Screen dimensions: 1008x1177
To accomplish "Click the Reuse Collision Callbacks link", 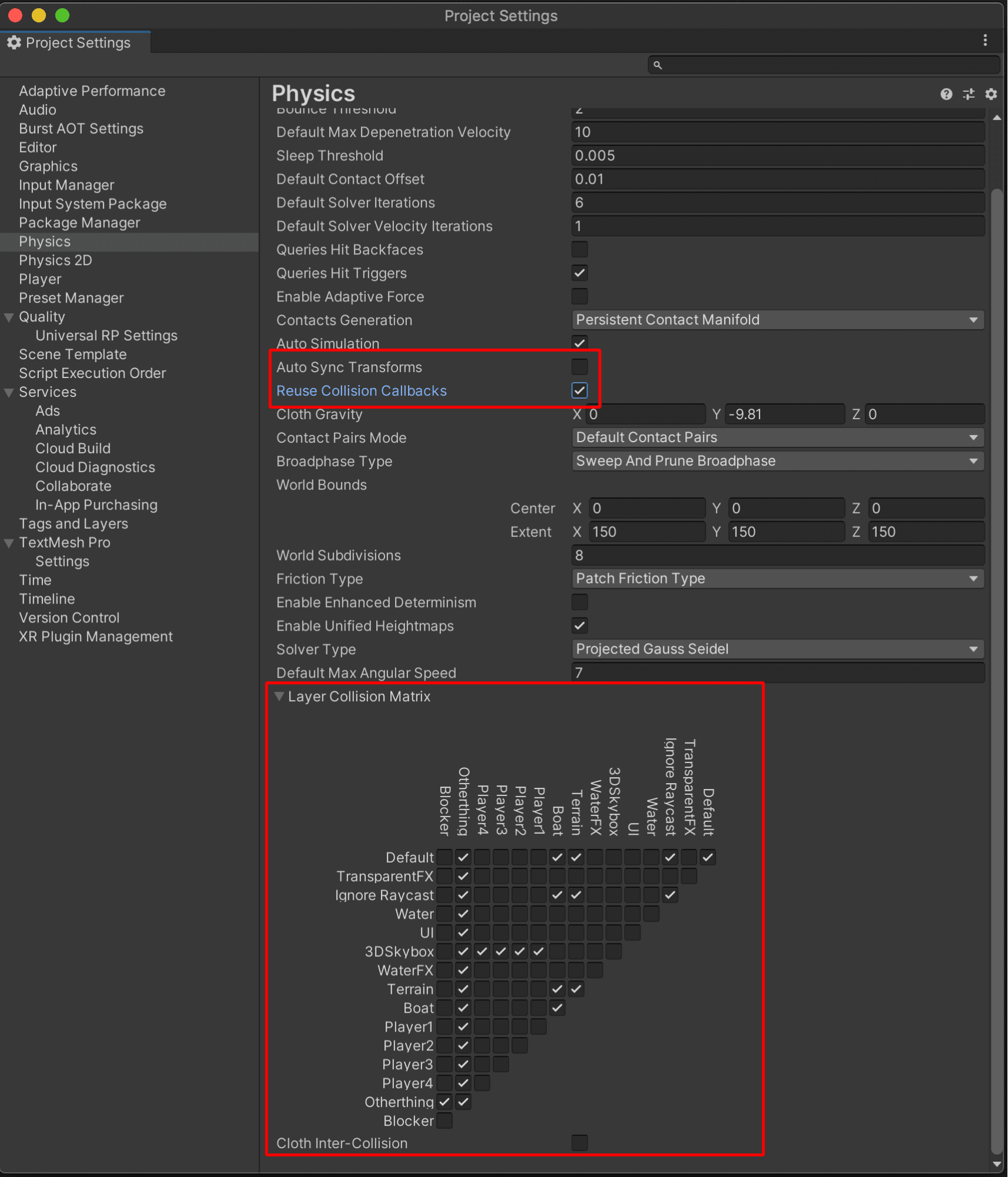I will (x=361, y=390).
